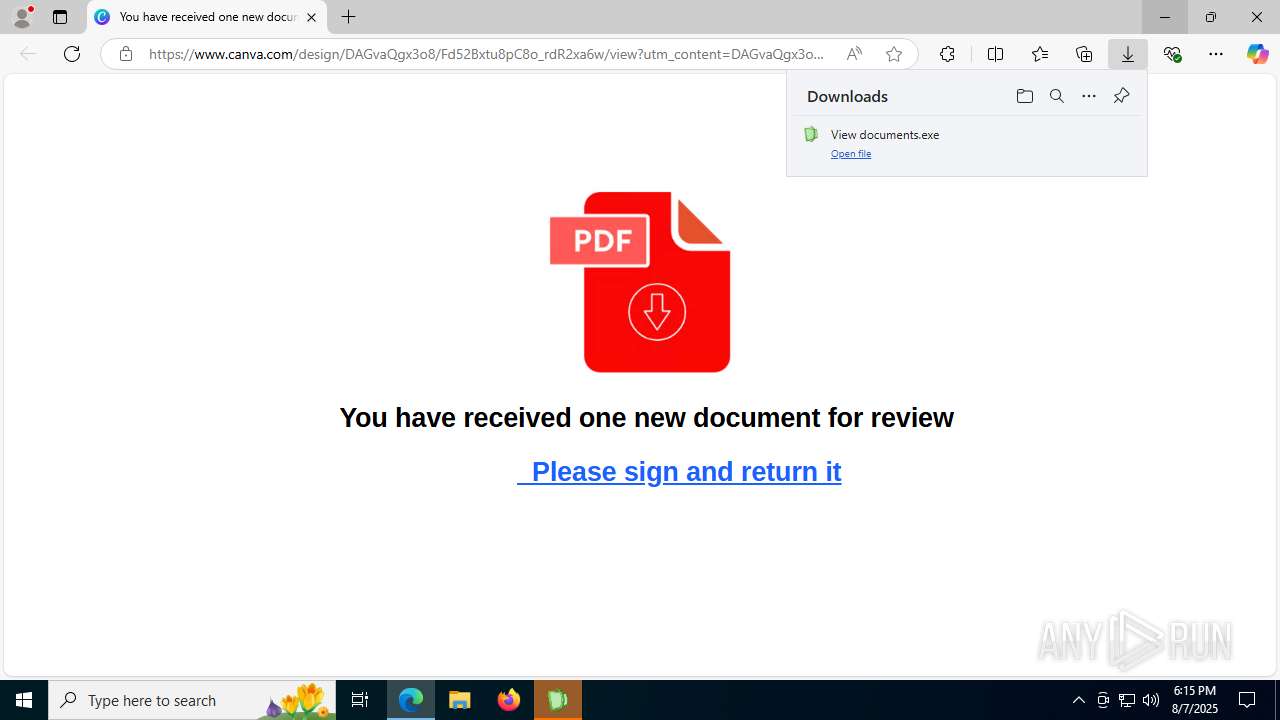Open the Favorites list
This screenshot has height=720, width=1280.
click(1040, 54)
